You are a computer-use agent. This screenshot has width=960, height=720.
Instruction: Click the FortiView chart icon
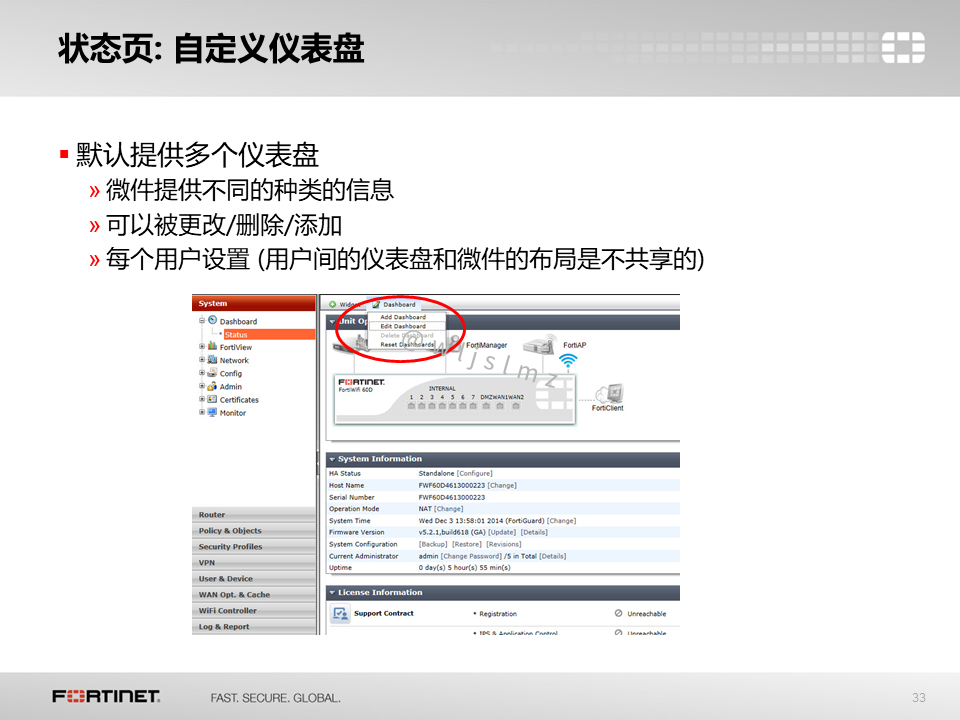(212, 346)
